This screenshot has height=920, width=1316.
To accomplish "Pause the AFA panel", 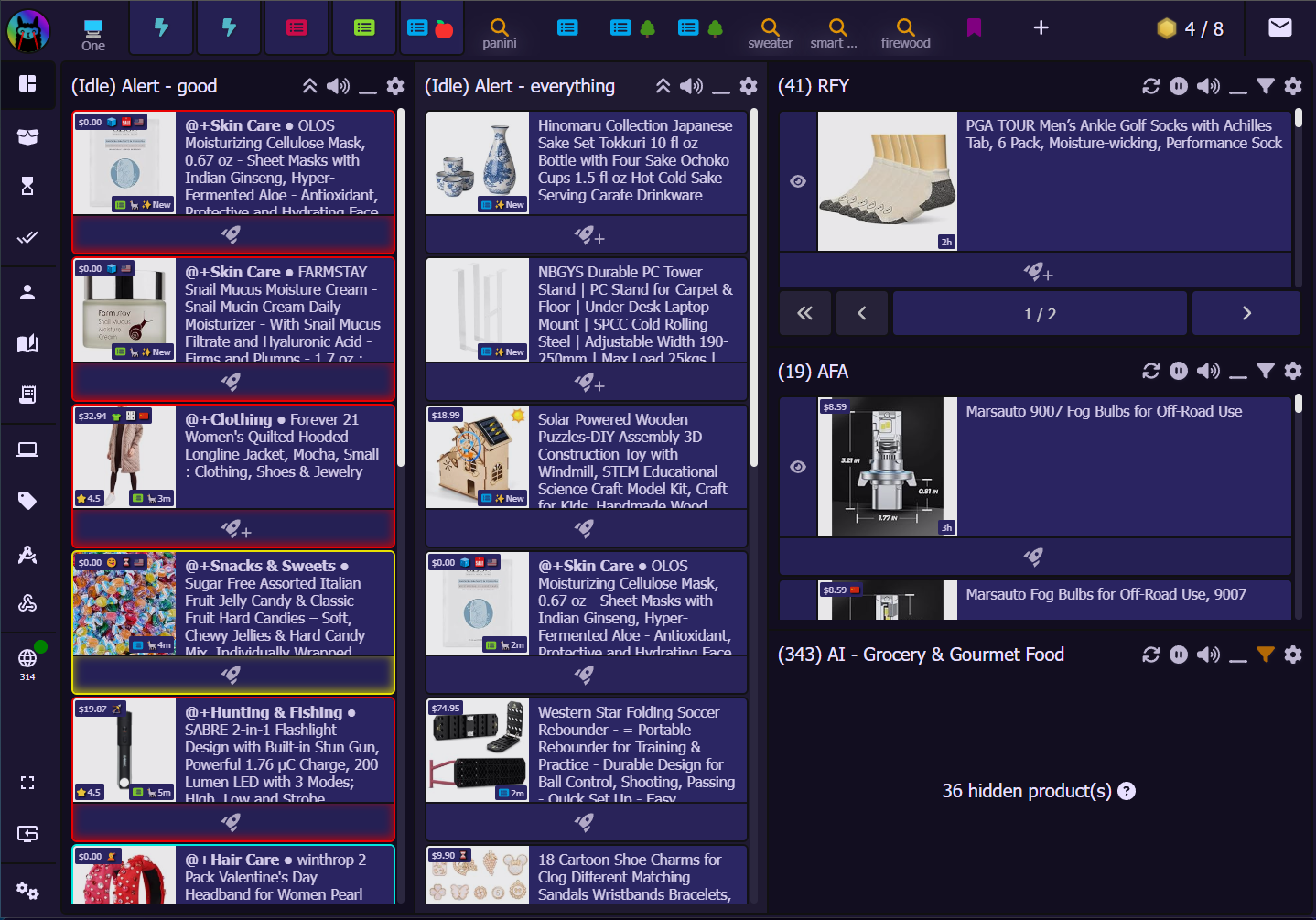I will click(x=1179, y=371).
